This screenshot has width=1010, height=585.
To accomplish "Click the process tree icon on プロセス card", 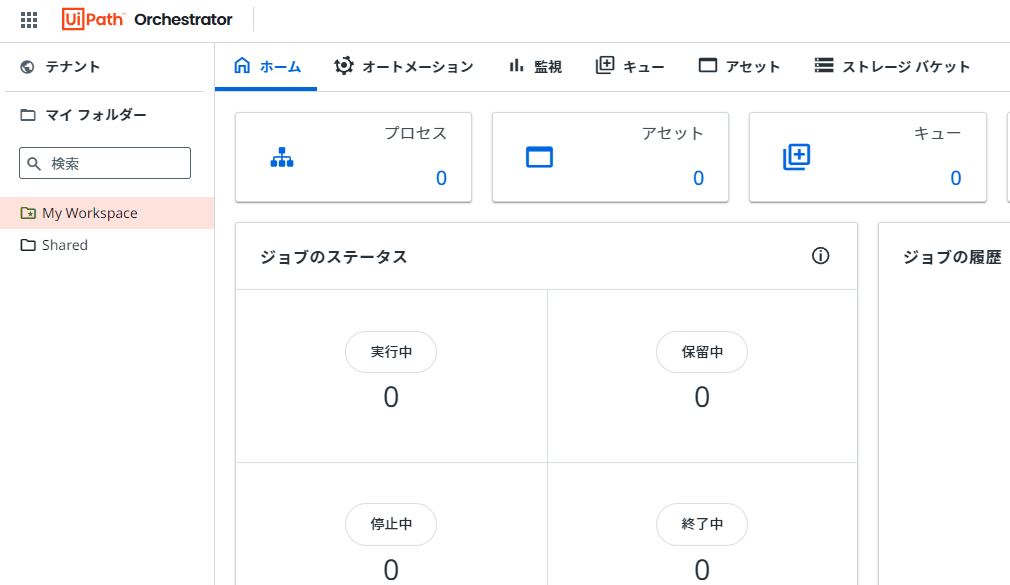I will click(283, 157).
